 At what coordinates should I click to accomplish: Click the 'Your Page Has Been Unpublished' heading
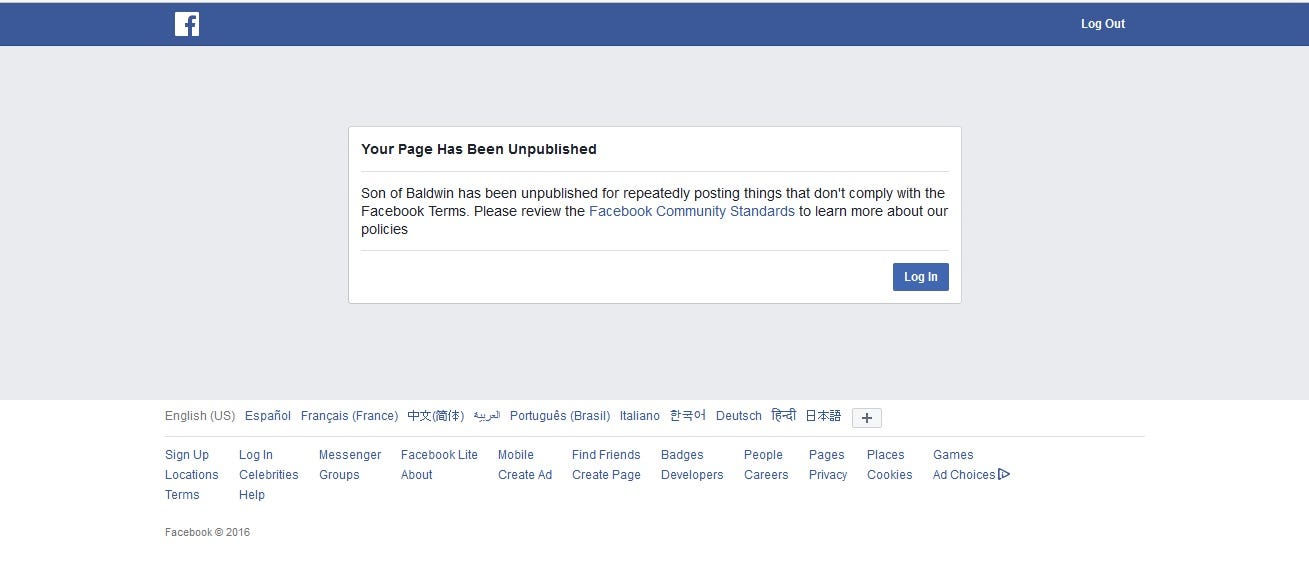click(479, 149)
